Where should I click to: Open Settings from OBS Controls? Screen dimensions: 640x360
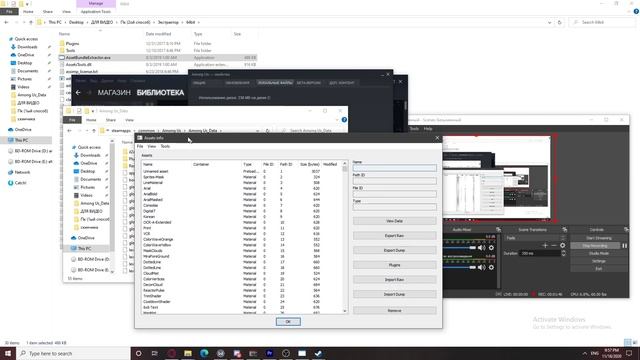(598, 261)
